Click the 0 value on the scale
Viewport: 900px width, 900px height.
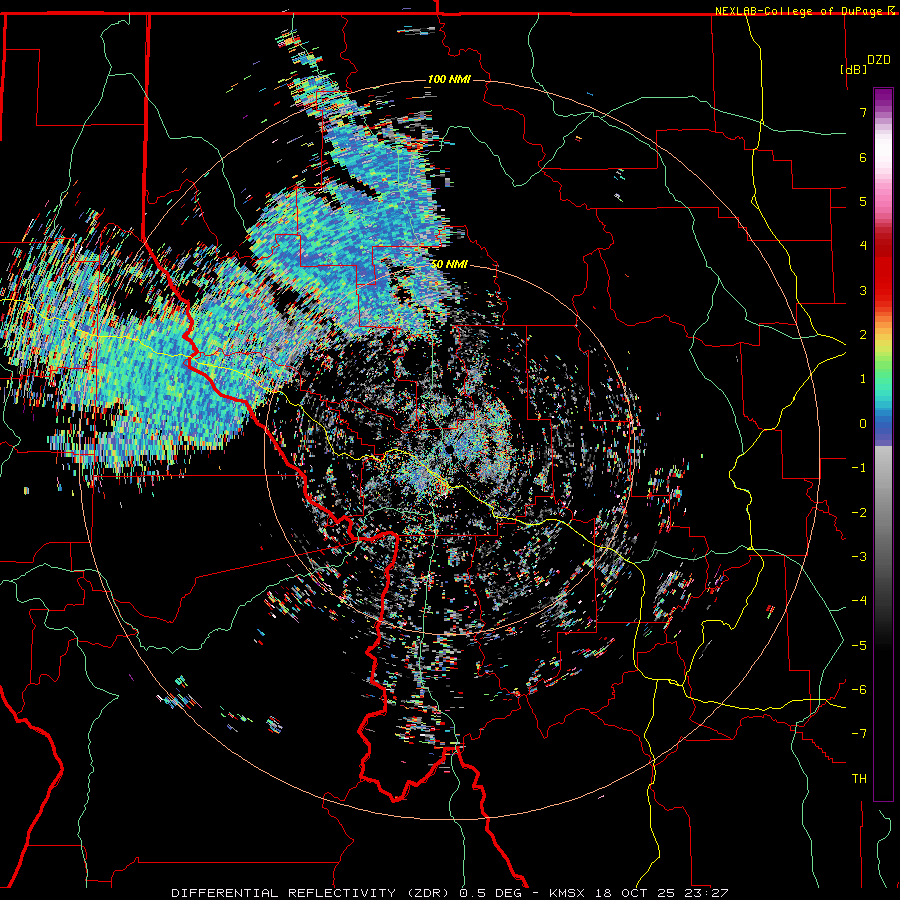pyautogui.click(x=863, y=424)
